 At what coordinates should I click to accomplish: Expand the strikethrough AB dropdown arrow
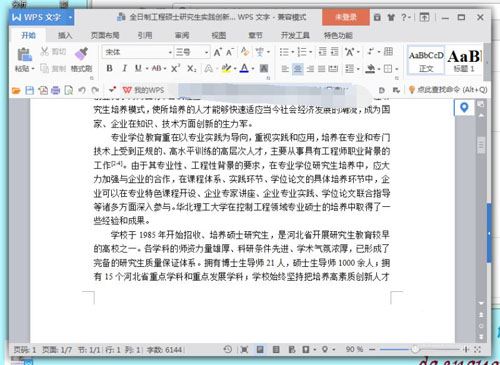click(x=165, y=69)
